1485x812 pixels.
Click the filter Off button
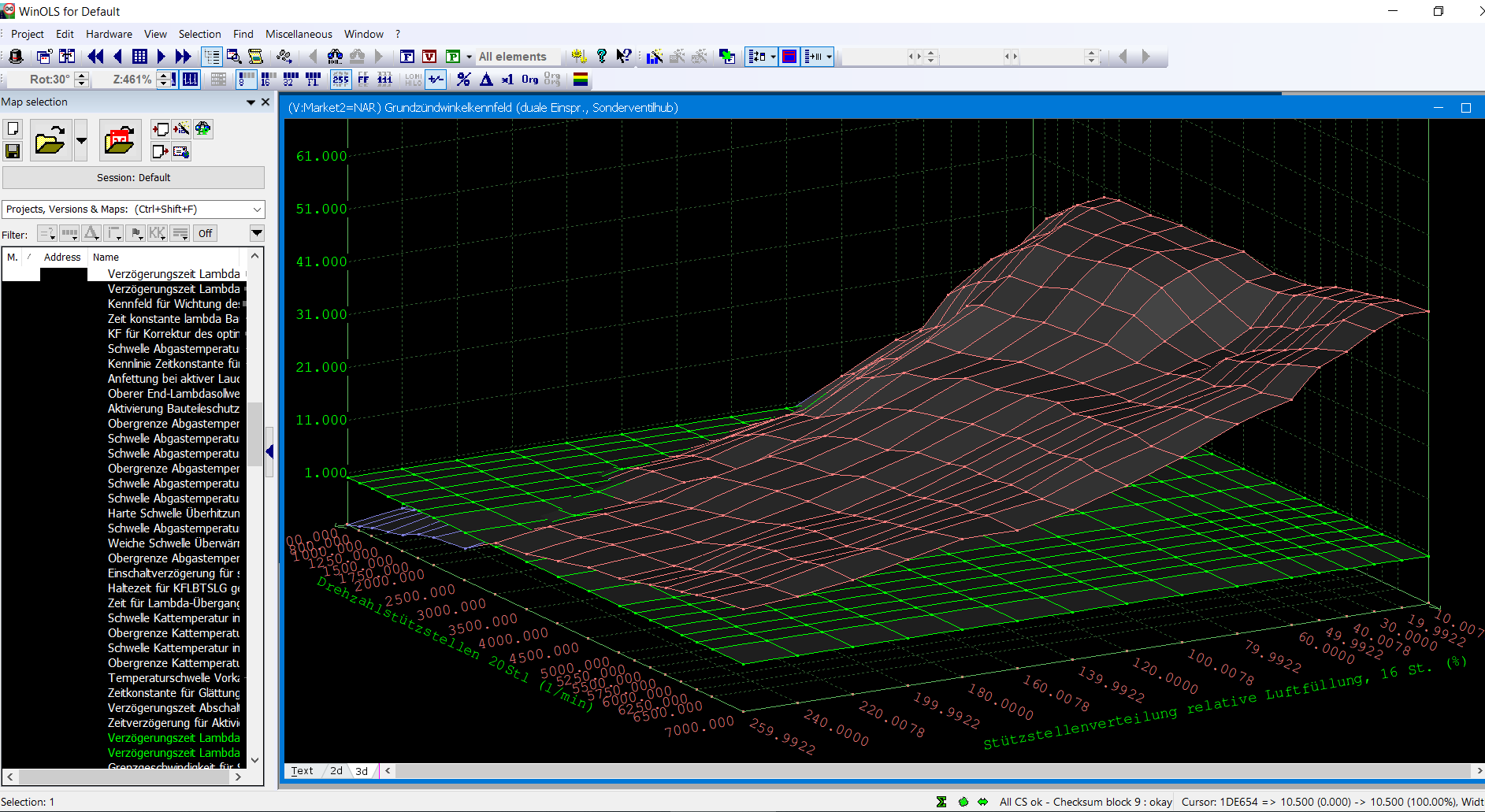click(x=206, y=233)
